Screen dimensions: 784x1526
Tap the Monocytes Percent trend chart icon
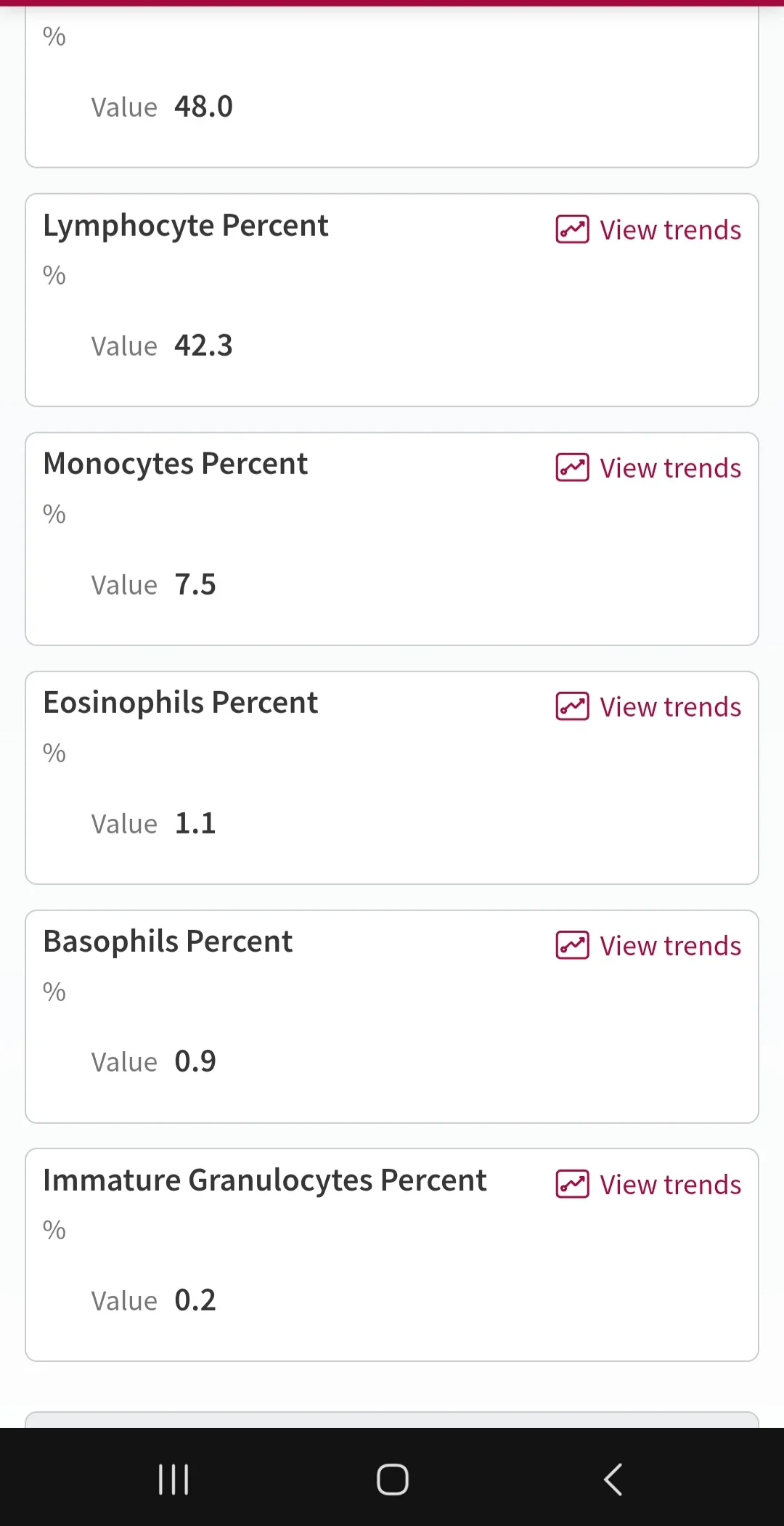pos(572,468)
